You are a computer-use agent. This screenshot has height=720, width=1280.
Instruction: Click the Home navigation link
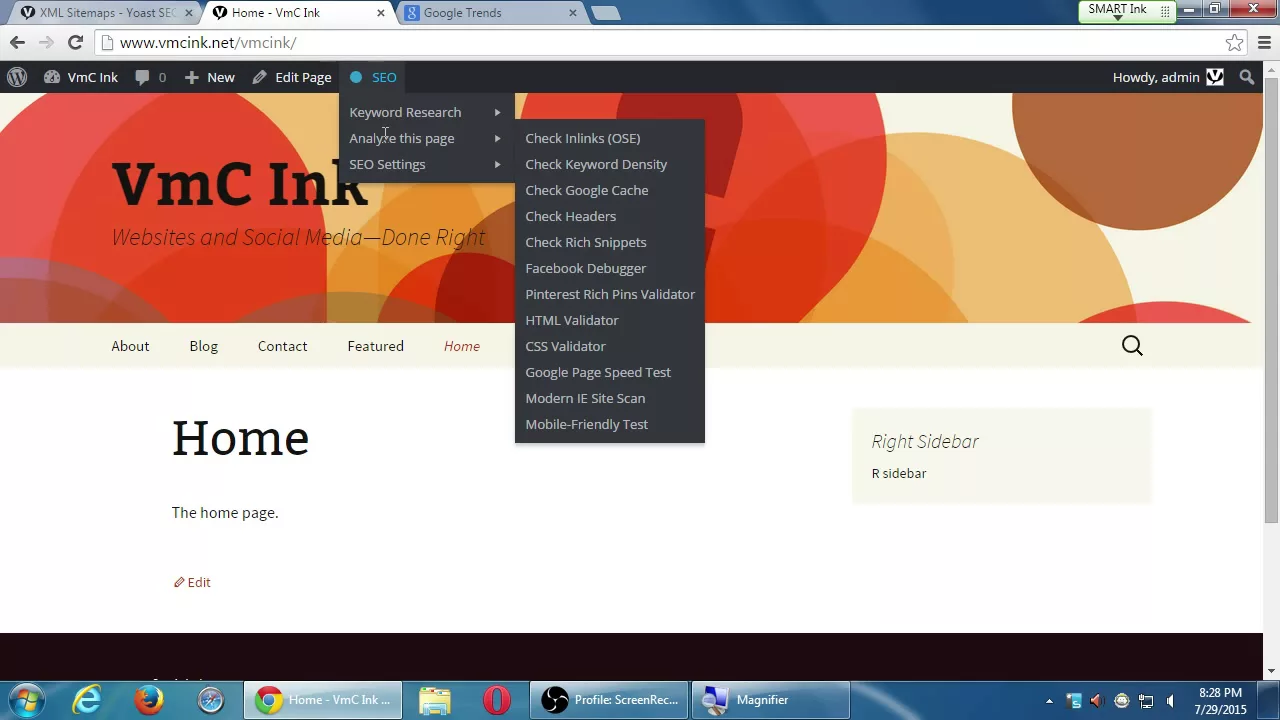coord(462,346)
